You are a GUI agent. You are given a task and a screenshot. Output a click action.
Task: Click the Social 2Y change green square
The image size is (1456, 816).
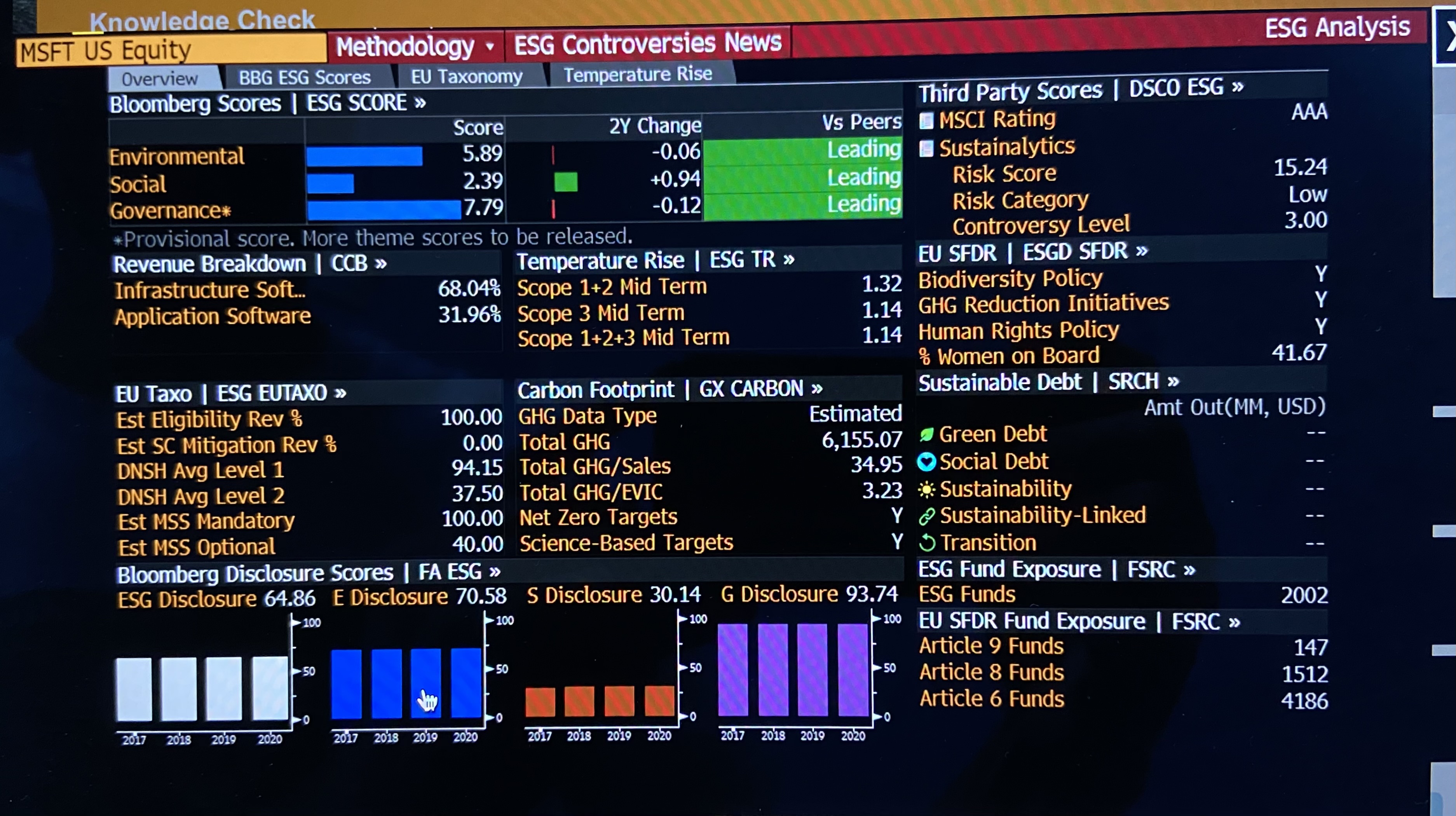[566, 182]
